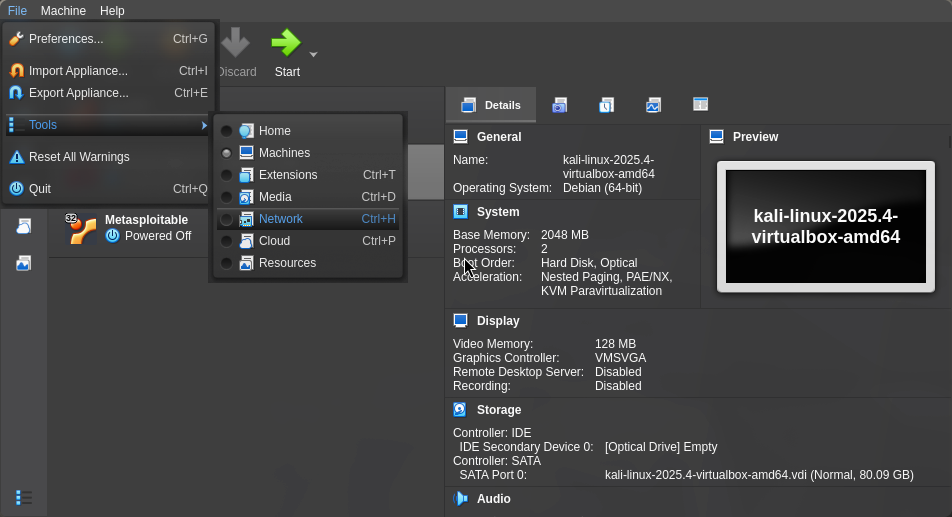Click the Extensions icon in Tools submenu
952x517 pixels.
tap(246, 175)
